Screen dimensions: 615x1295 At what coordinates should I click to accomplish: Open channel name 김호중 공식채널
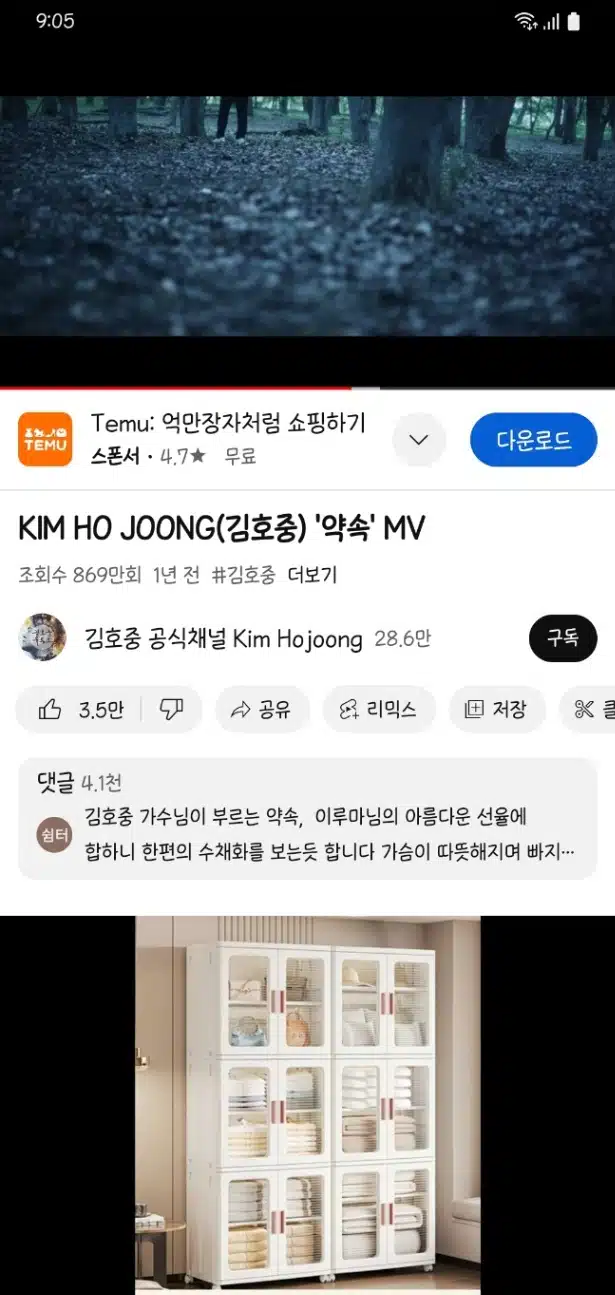click(223, 638)
